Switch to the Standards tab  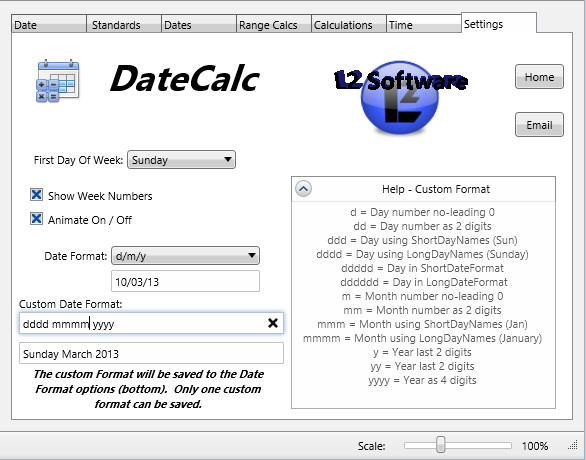124,24
